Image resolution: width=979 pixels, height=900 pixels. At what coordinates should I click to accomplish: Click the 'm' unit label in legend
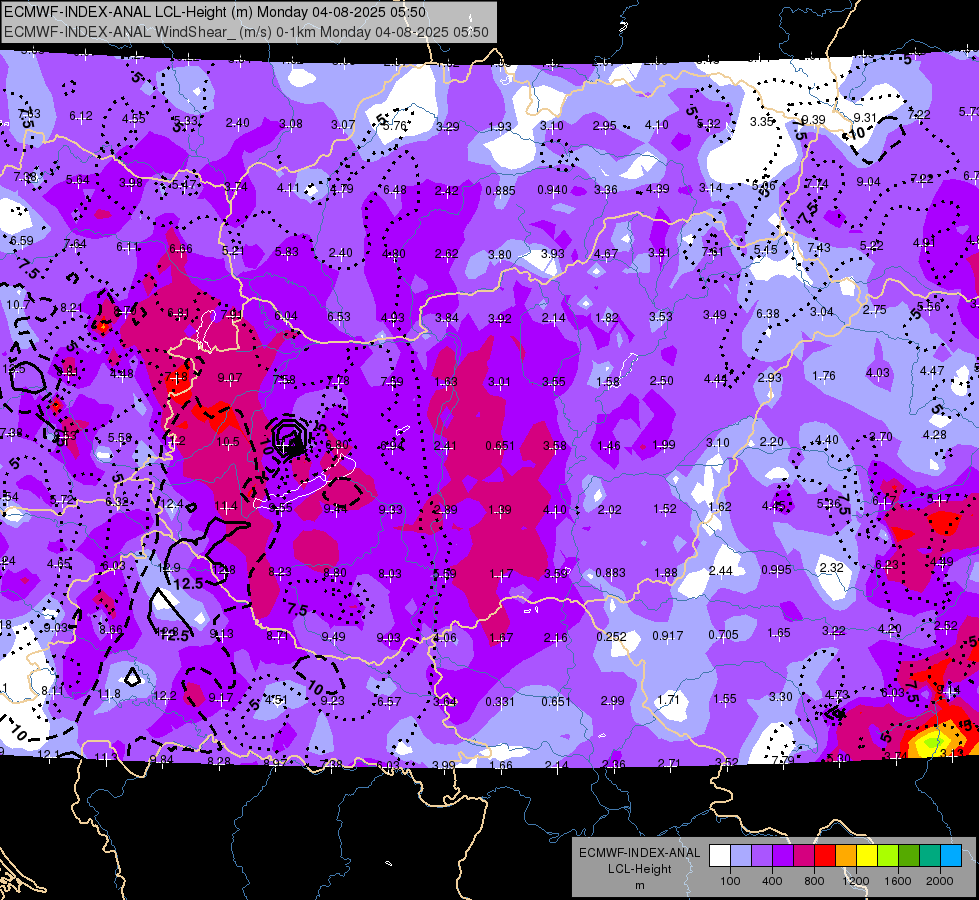pos(639,886)
